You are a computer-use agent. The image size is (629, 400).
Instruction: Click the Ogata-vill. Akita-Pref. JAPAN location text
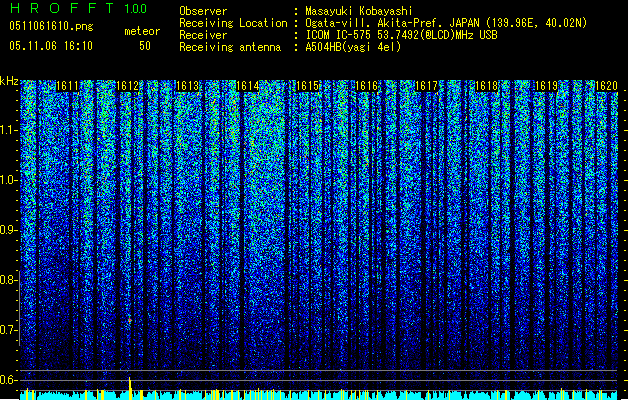[446, 23]
